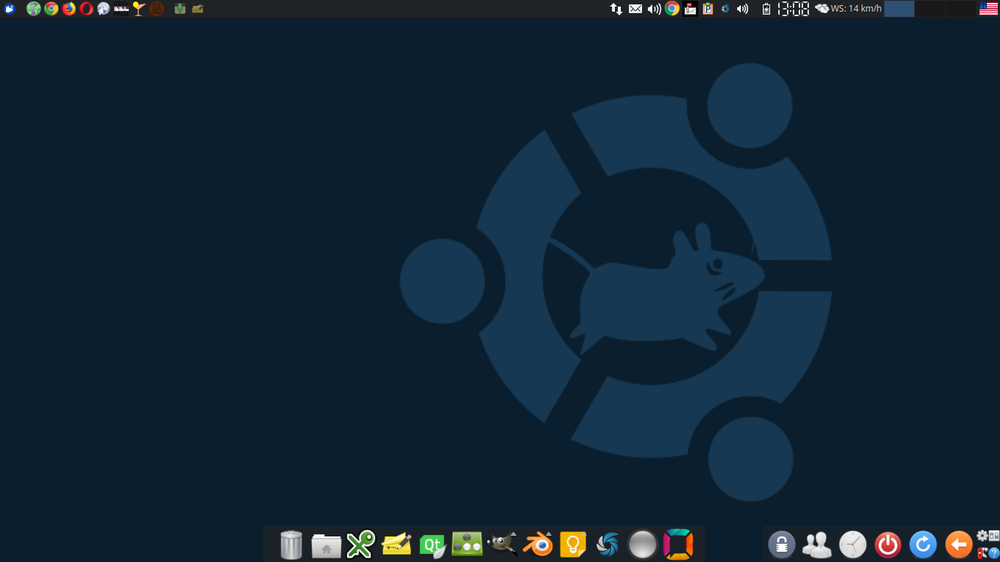Launch the green-purple globe icon in top panel
This screenshot has height=562, width=1000.
33,9
